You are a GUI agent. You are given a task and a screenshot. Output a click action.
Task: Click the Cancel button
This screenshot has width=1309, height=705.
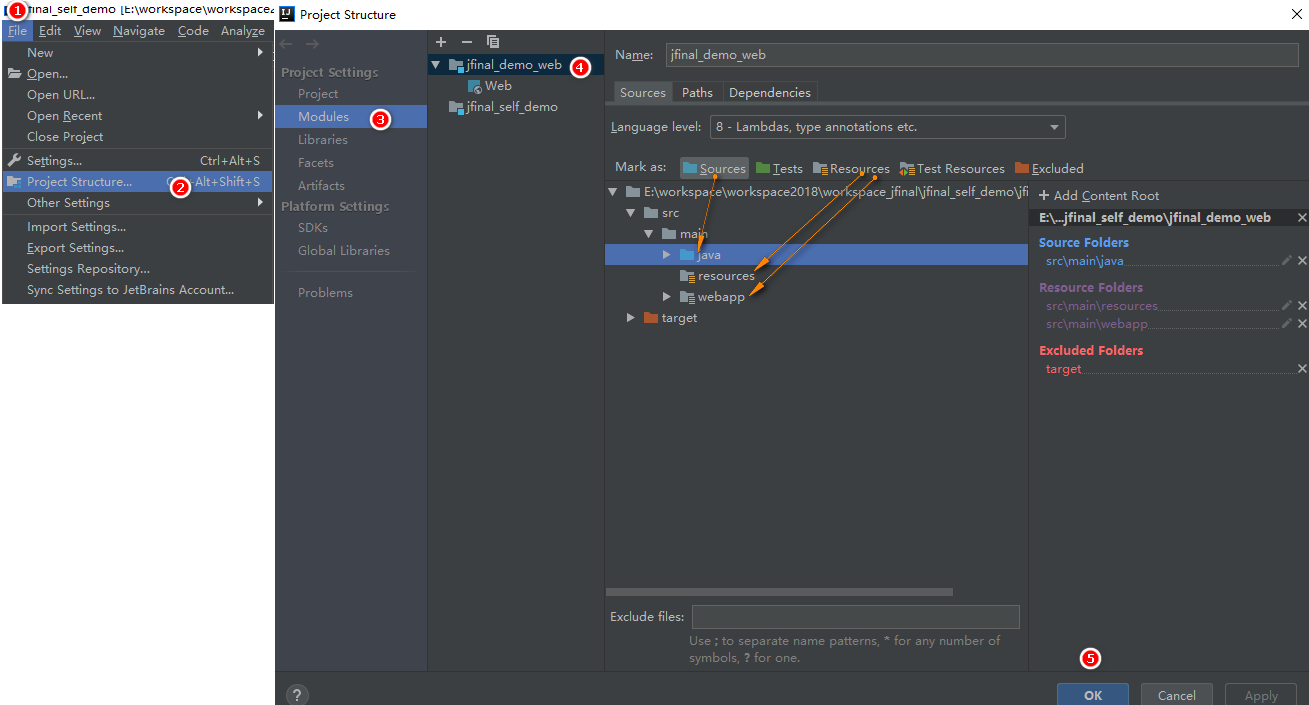pos(1177,696)
